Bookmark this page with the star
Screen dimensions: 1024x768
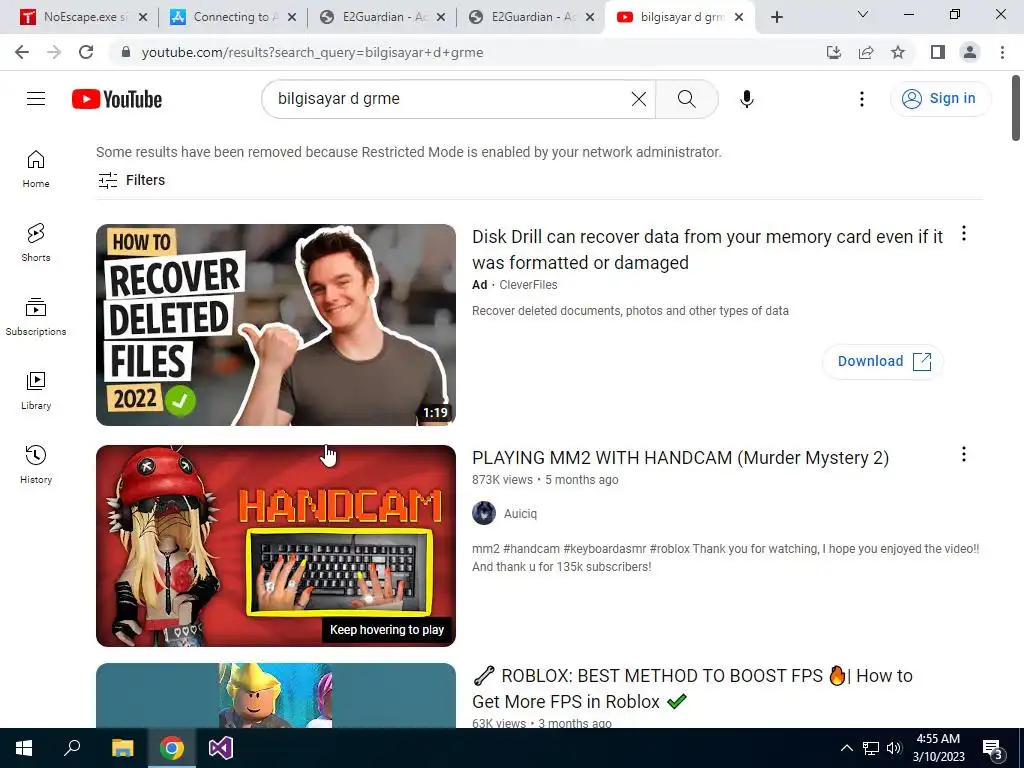(898, 52)
